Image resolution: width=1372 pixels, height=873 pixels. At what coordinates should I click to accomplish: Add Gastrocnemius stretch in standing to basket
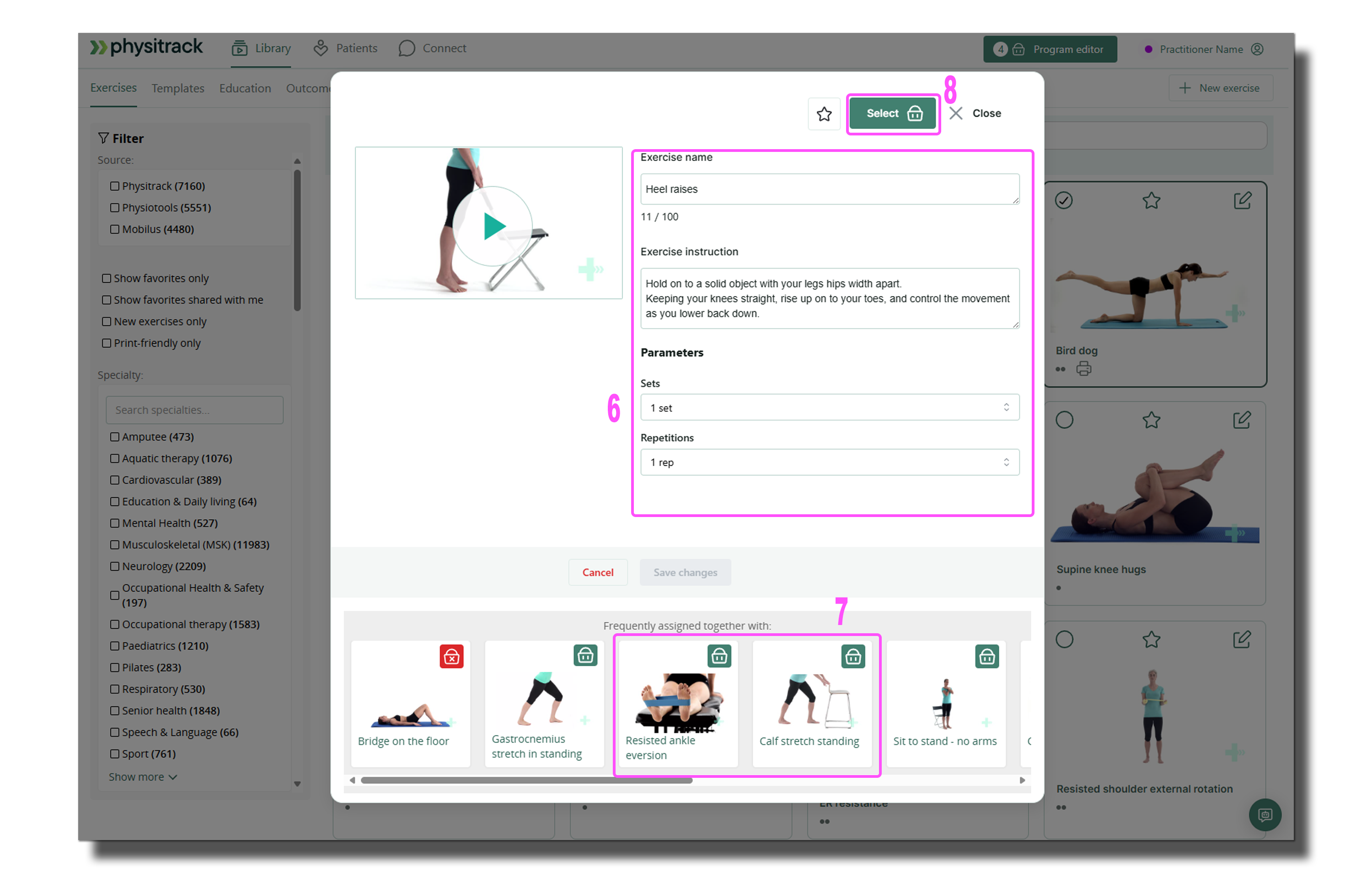585,656
